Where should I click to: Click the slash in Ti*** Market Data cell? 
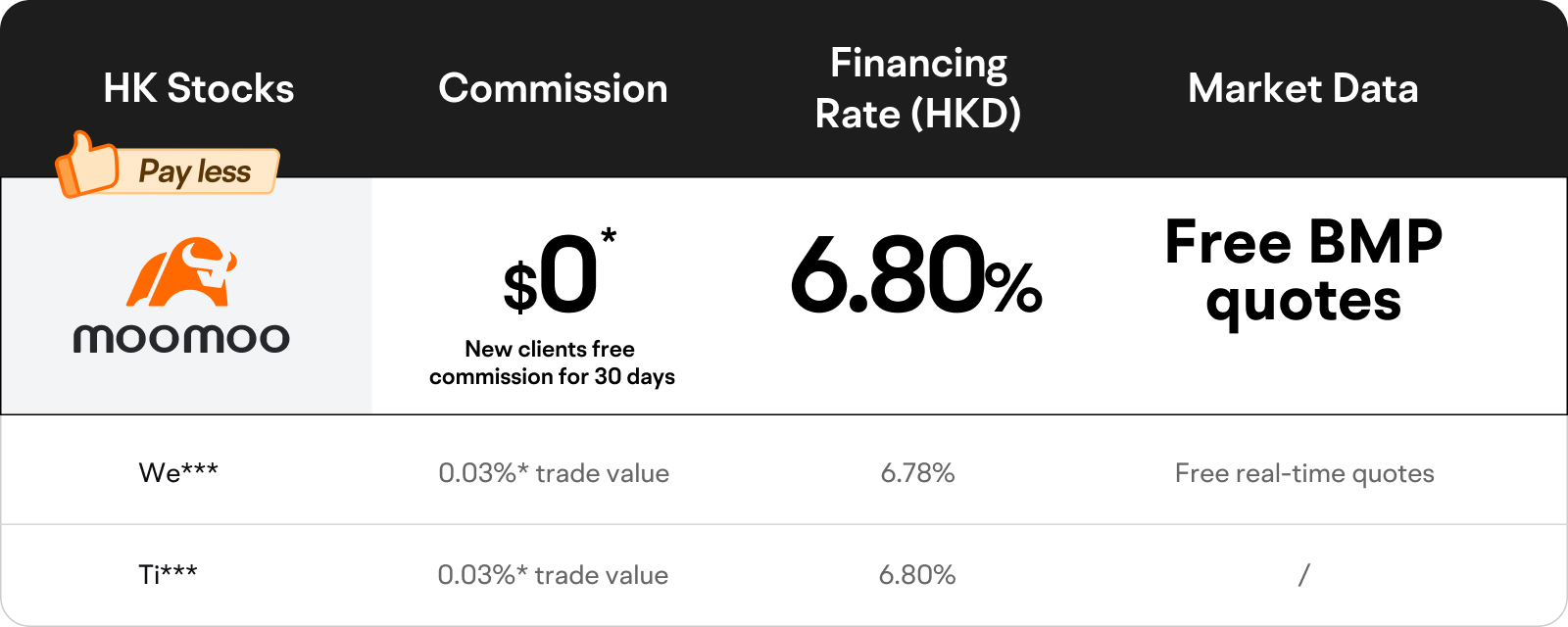[1303, 574]
